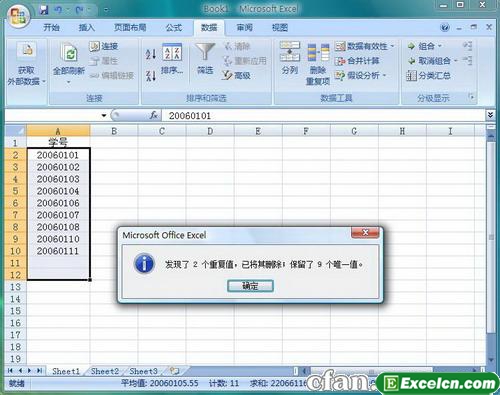Go to first sheet navigation arrow

tap(10, 370)
